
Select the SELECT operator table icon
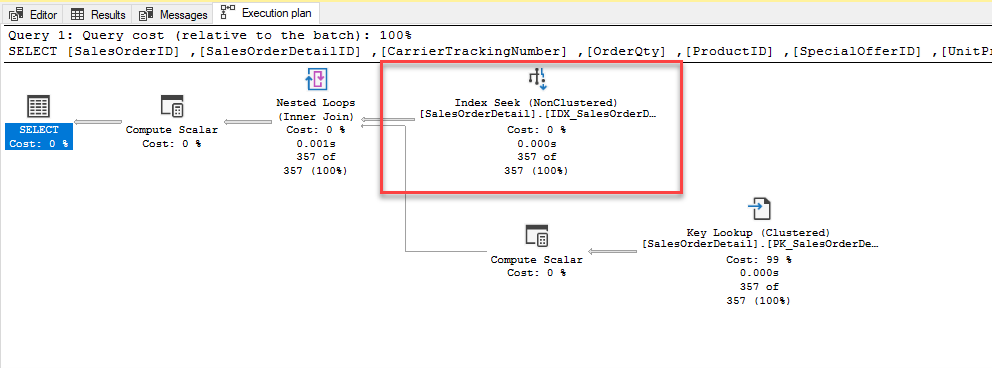(x=39, y=106)
